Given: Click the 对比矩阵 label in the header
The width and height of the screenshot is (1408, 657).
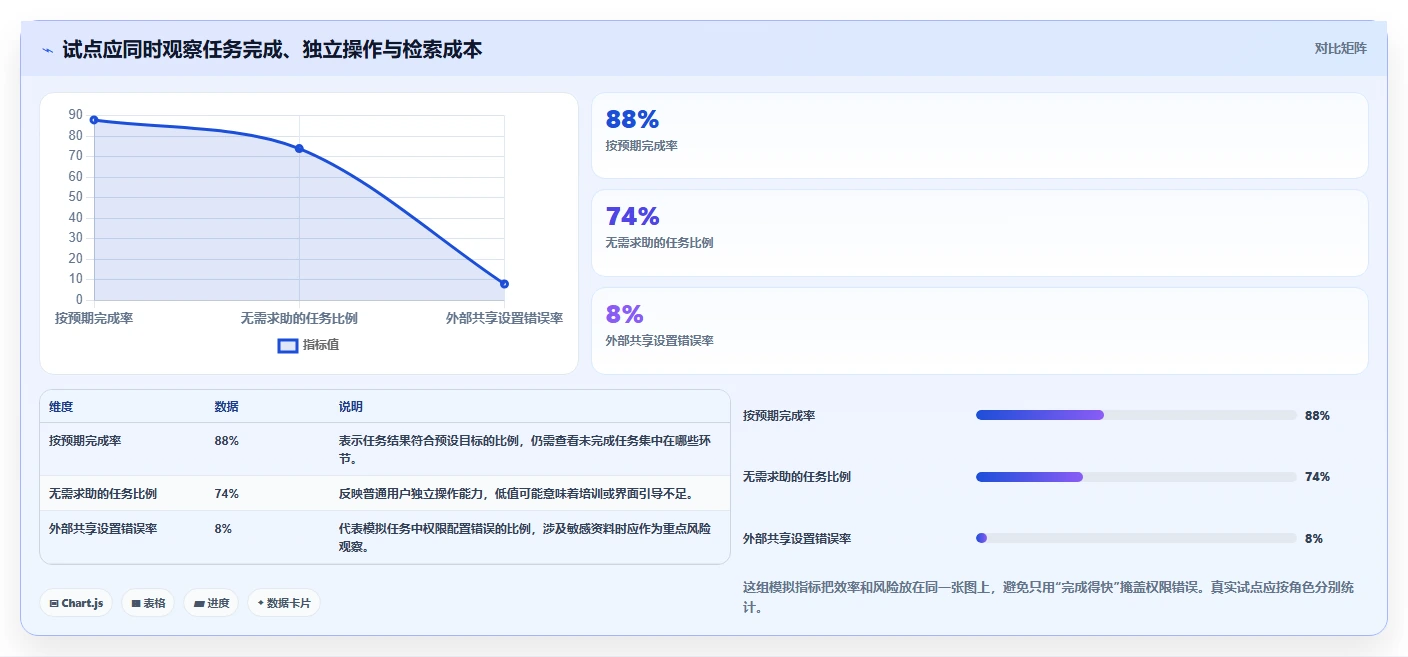Looking at the screenshot, I should pos(1340,48).
